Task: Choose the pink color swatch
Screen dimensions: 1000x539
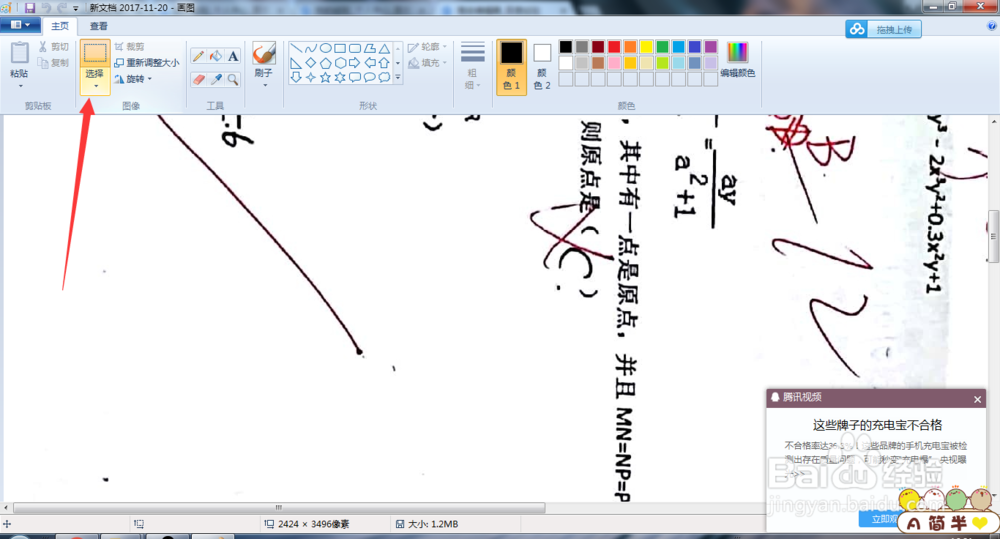Action: pos(614,63)
